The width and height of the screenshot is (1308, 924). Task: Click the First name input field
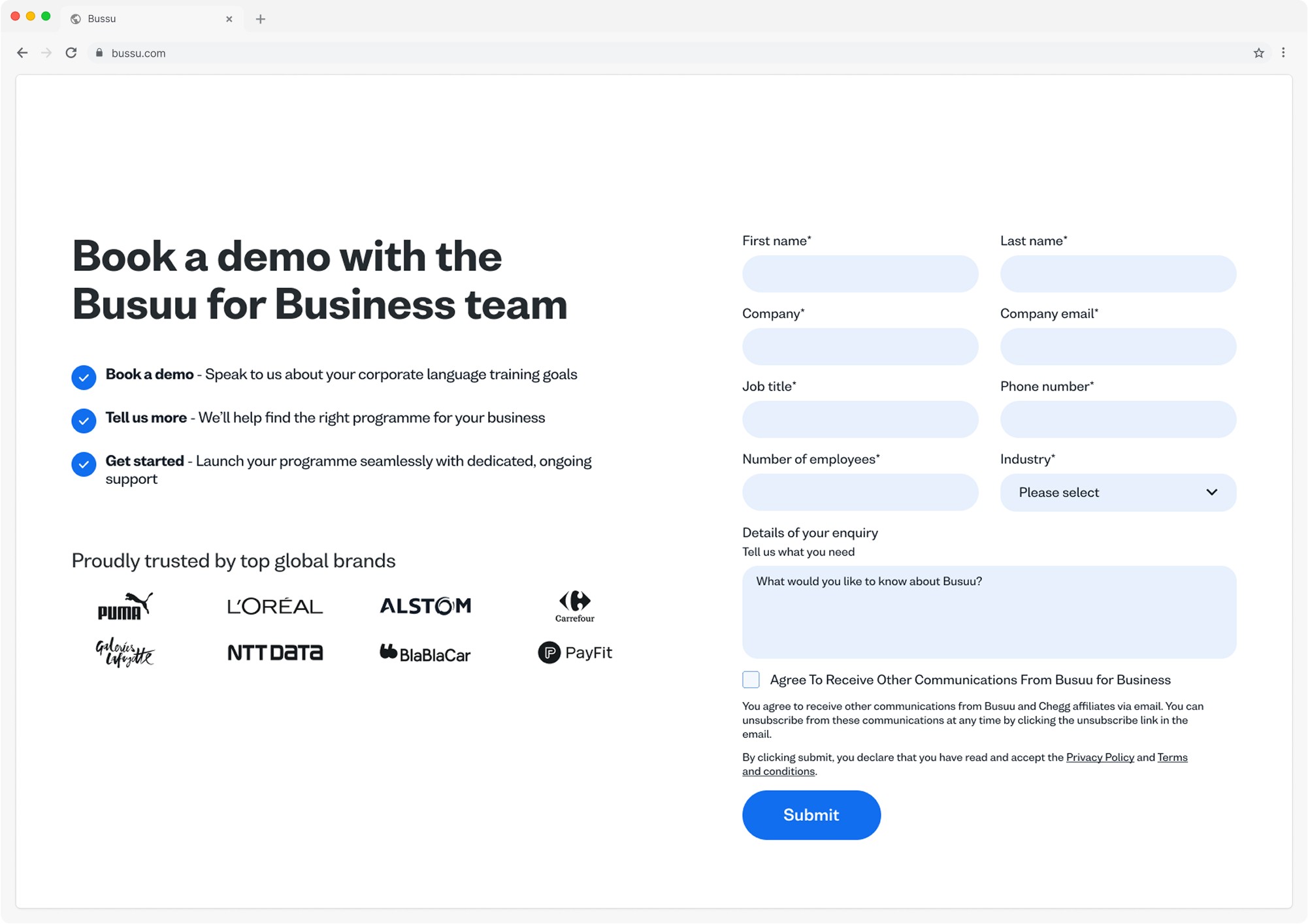860,274
